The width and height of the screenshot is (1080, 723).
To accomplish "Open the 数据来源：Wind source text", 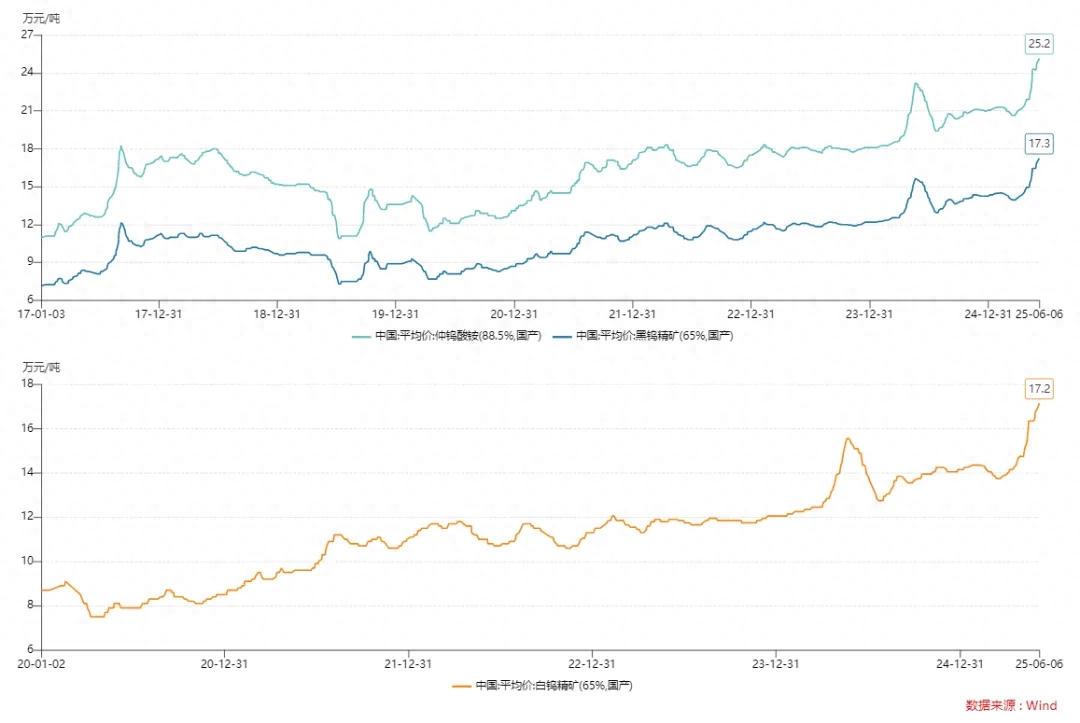I will click(x=1011, y=705).
